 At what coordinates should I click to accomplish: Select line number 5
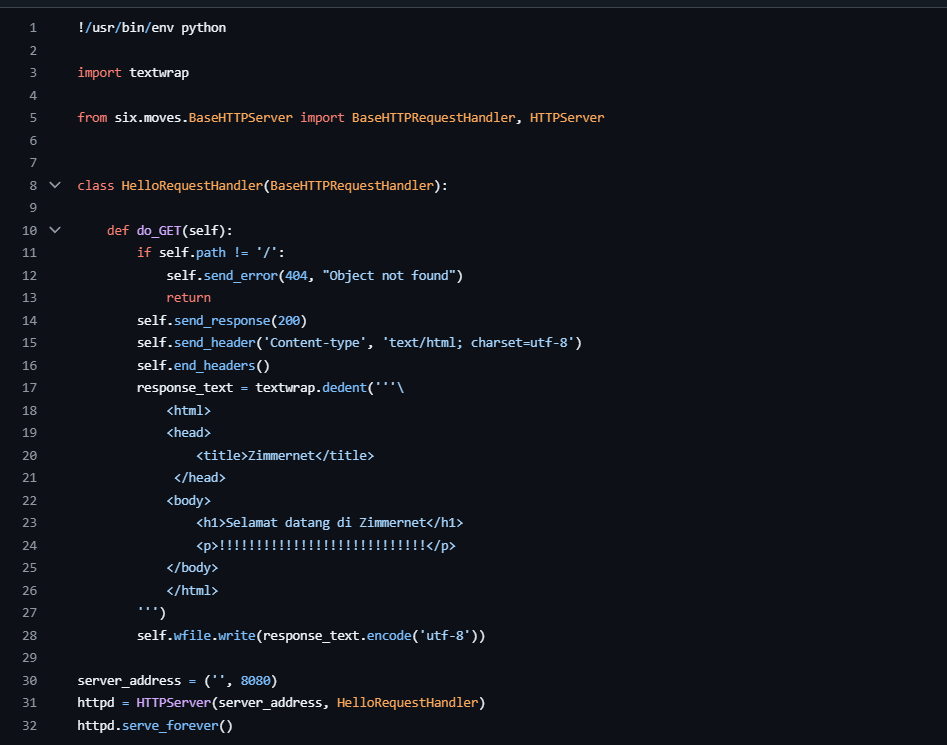coord(33,118)
